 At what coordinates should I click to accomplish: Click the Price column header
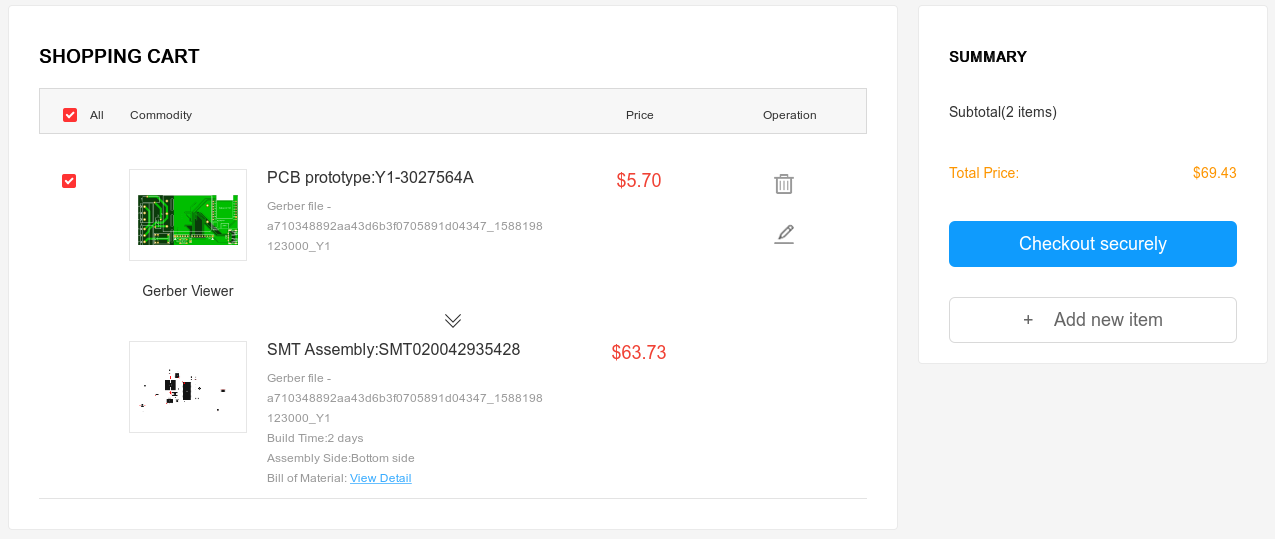[x=640, y=115]
